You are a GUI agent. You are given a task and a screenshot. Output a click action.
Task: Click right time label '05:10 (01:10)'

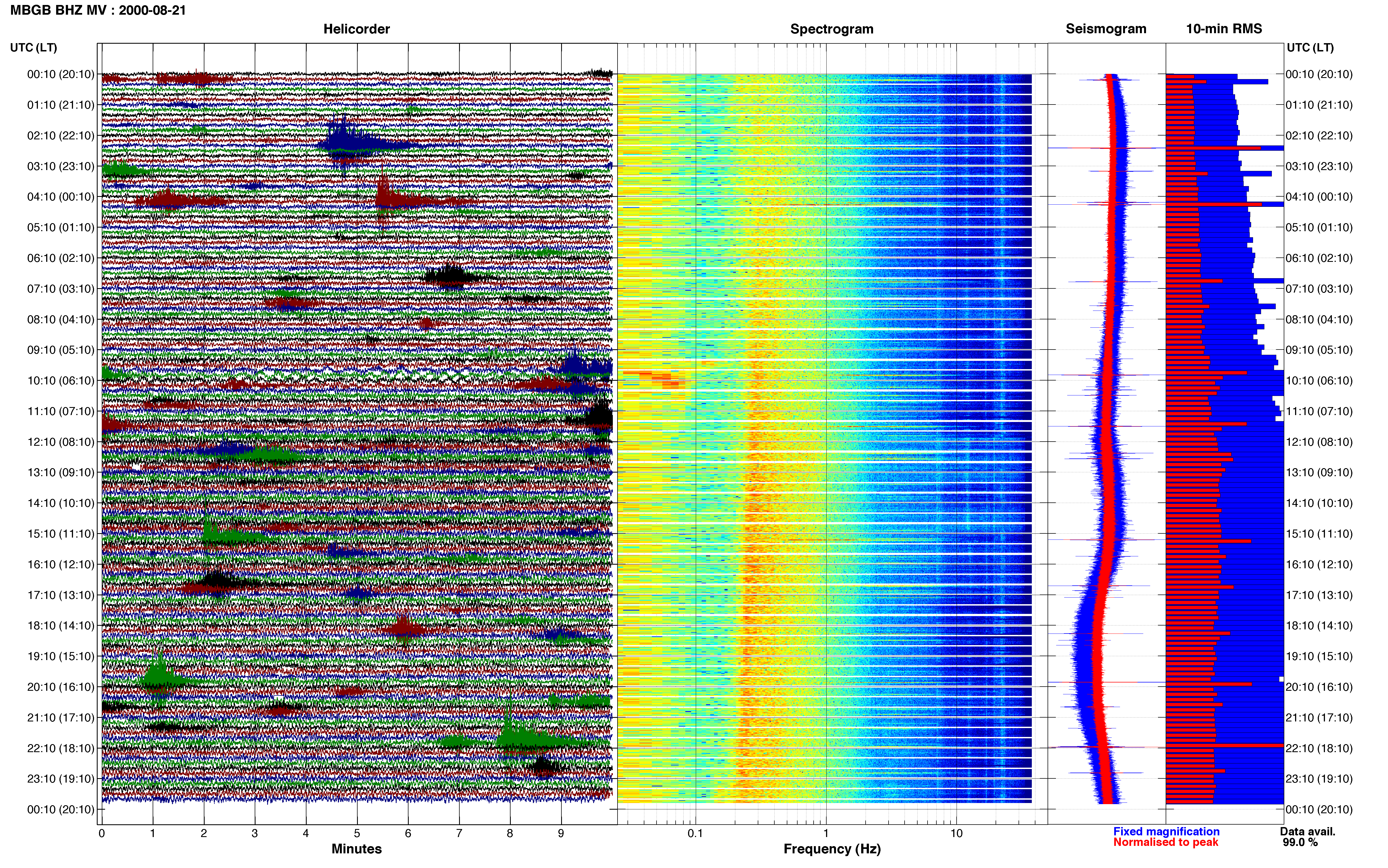coord(1319,227)
